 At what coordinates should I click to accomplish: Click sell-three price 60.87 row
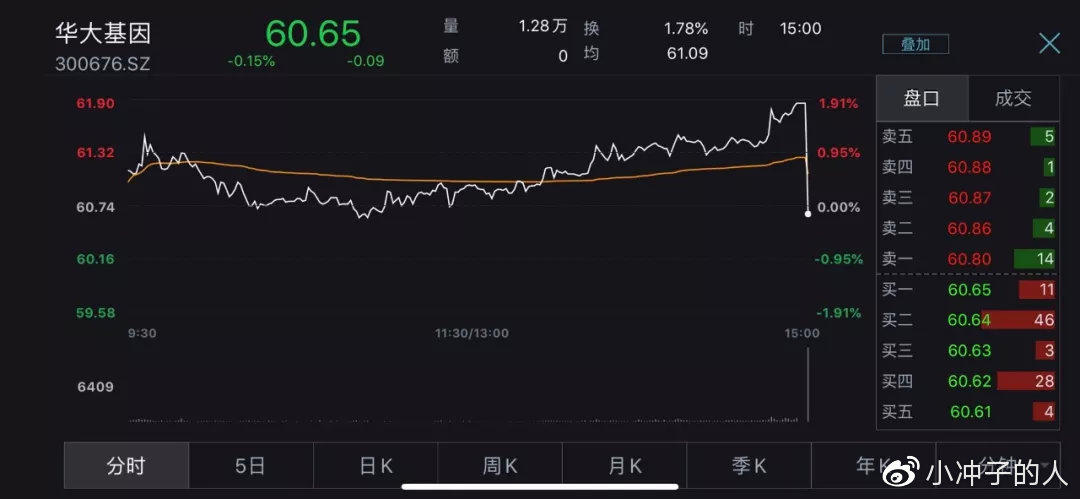[968, 198]
